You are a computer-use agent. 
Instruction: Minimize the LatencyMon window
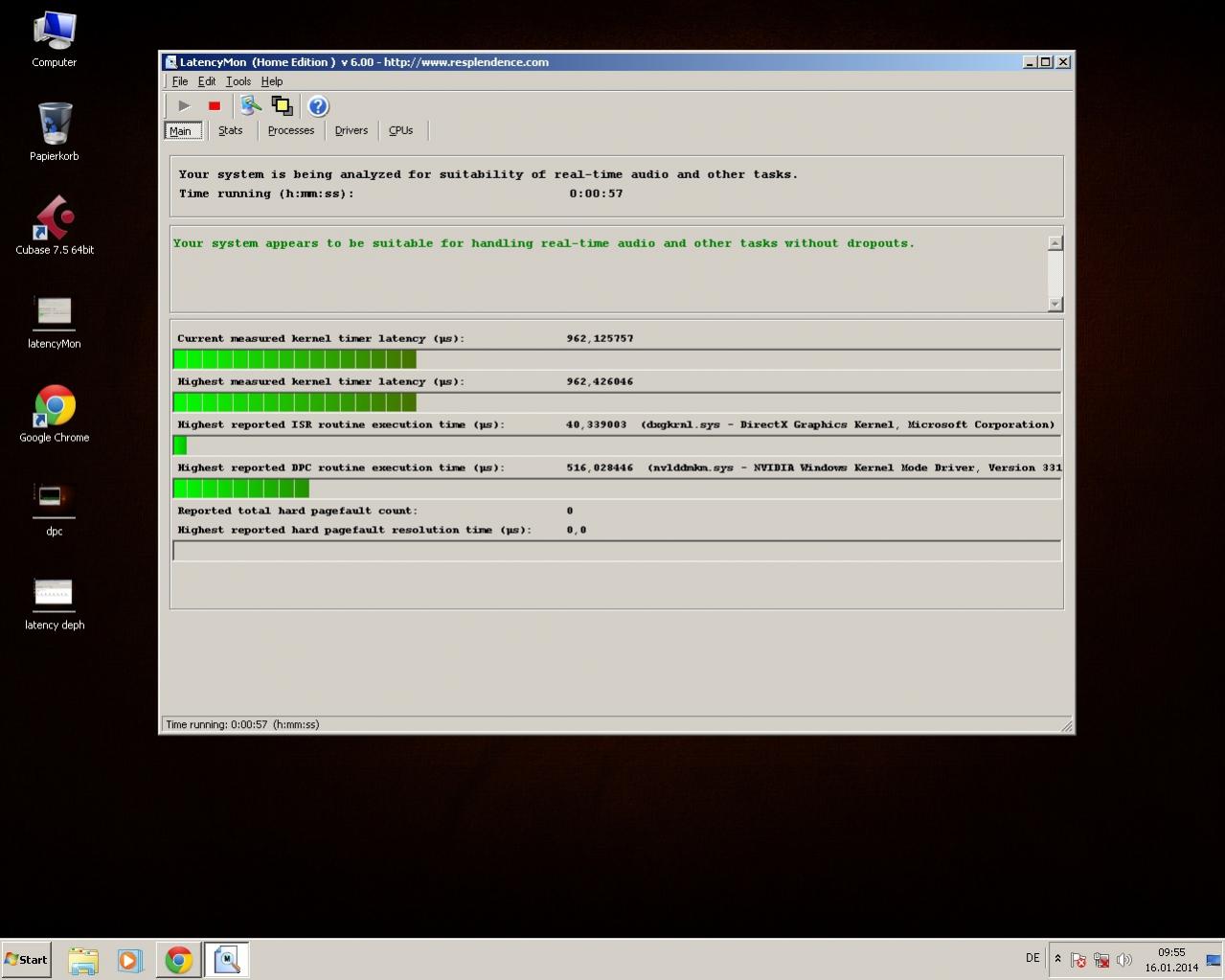[x=1030, y=62]
